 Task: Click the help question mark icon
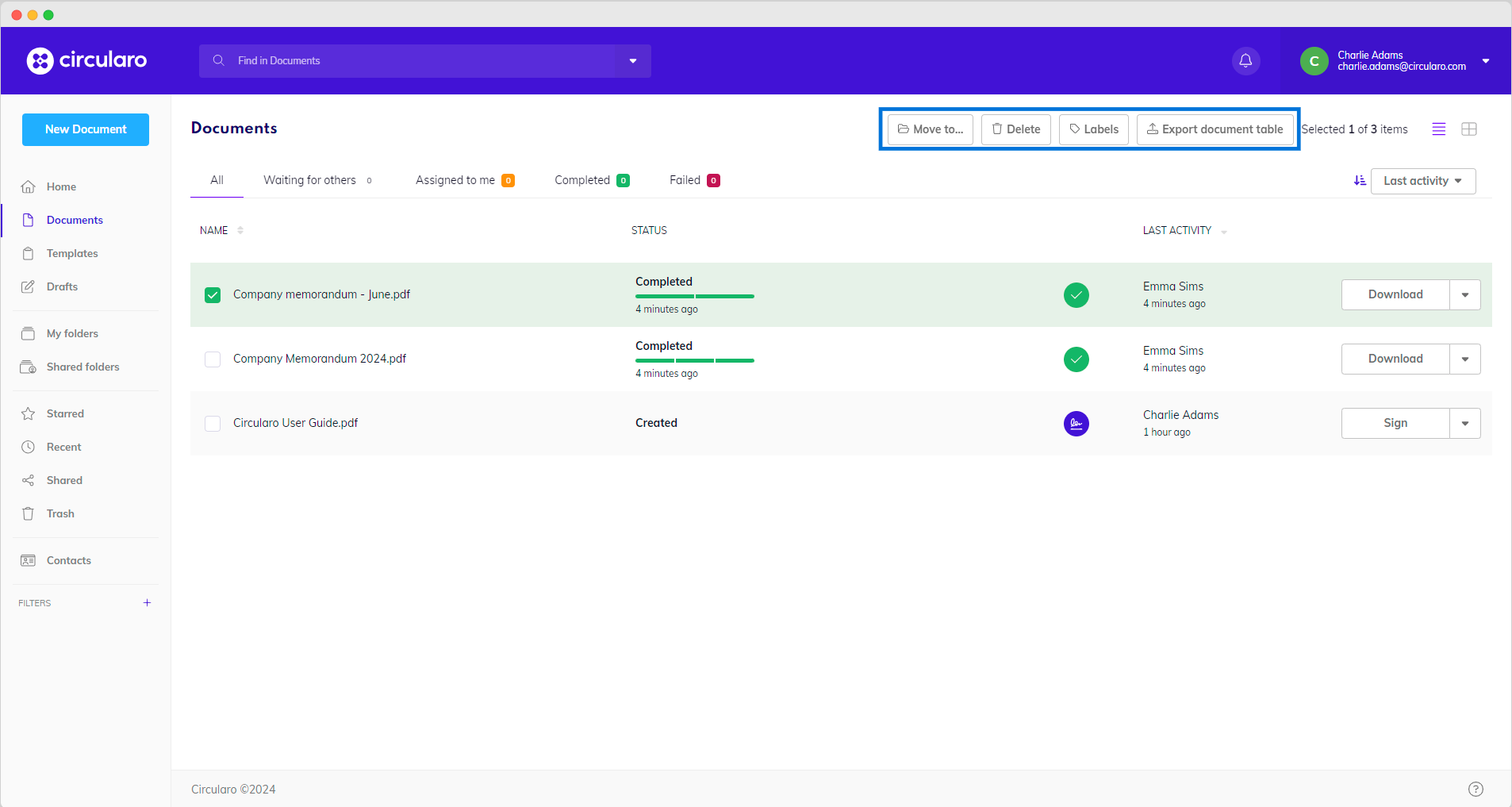coord(1475,789)
